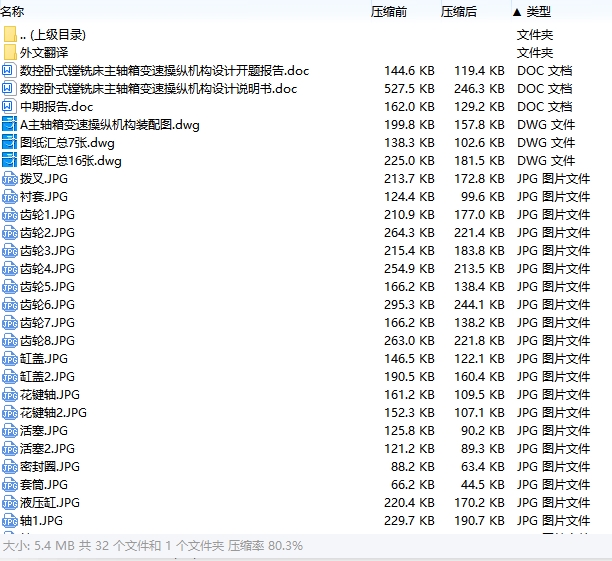
Task: Select the file name 图纸汇总16张.dwg
Action: click(71, 160)
